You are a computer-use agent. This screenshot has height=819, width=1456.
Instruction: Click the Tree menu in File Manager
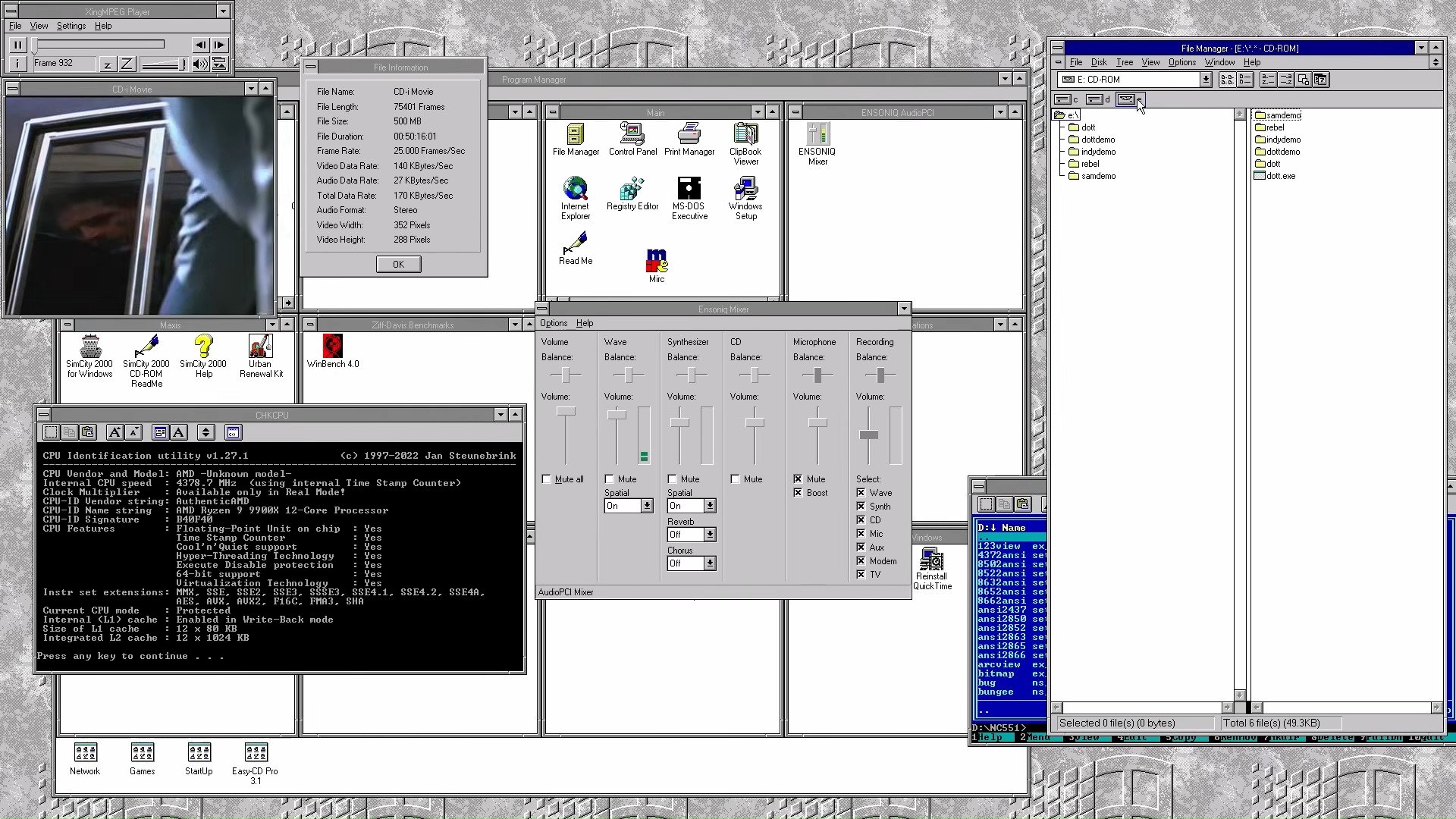coord(1125,62)
